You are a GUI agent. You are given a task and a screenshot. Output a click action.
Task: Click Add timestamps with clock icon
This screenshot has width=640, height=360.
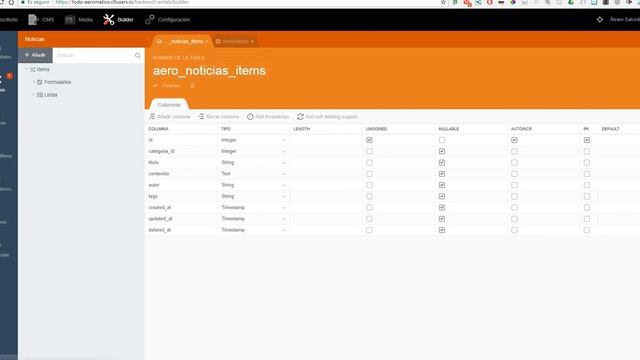coord(268,117)
